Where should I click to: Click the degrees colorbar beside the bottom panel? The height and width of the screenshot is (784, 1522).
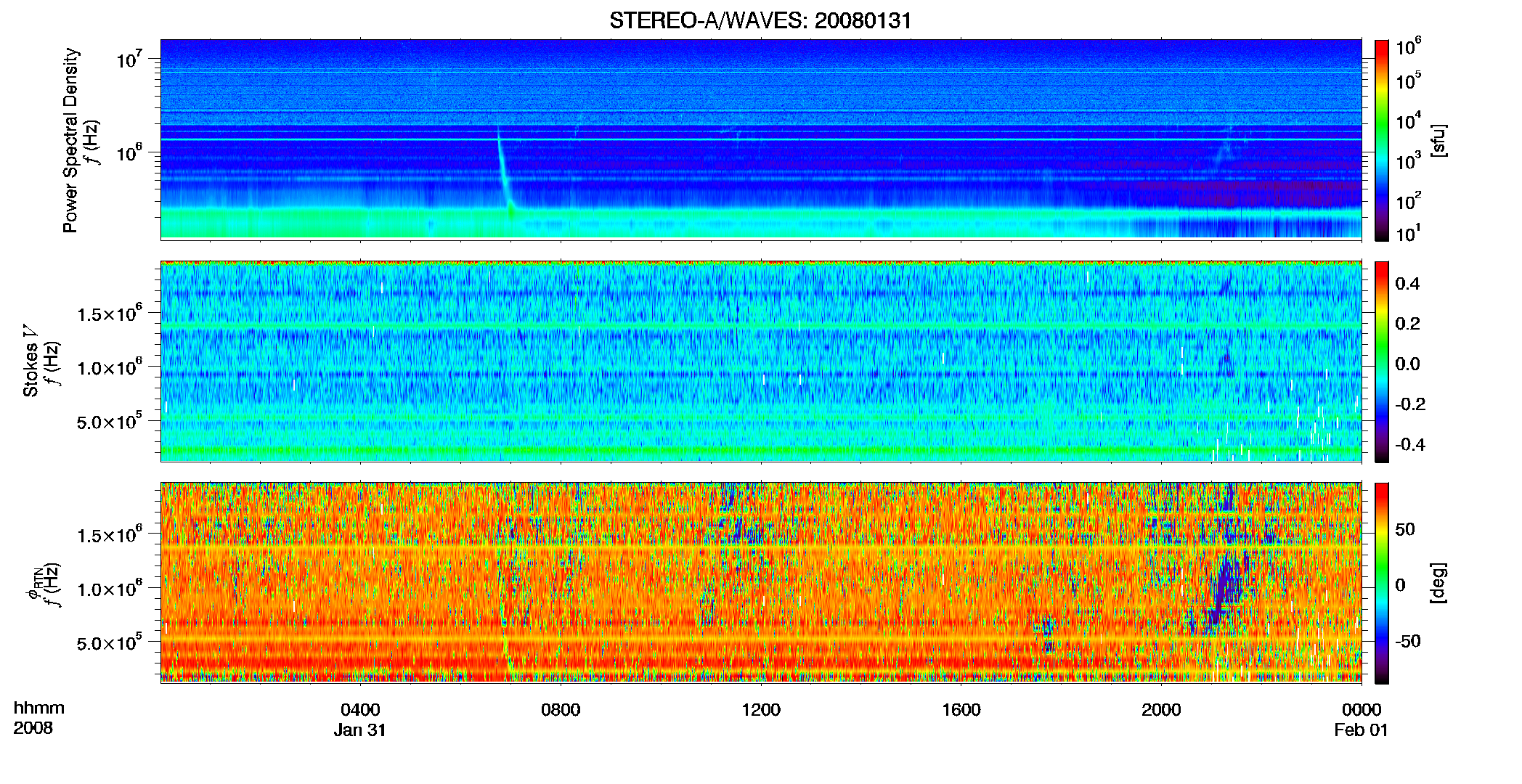[1382, 583]
